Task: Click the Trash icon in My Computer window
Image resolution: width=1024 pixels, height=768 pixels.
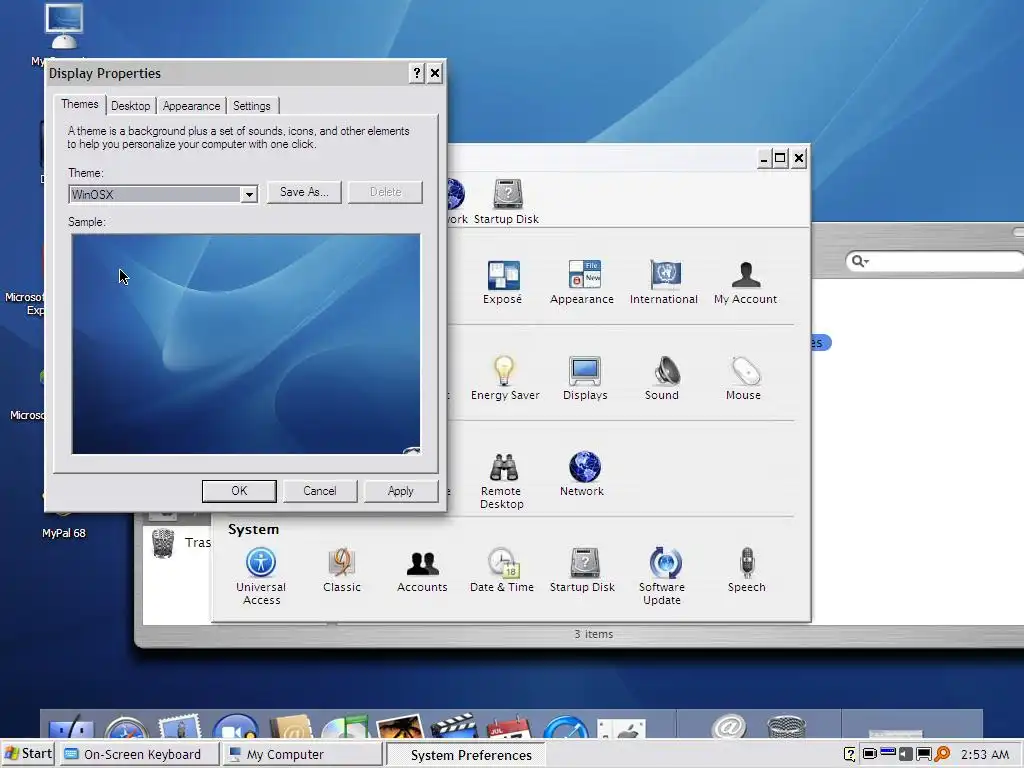Action: pyautogui.click(x=163, y=542)
